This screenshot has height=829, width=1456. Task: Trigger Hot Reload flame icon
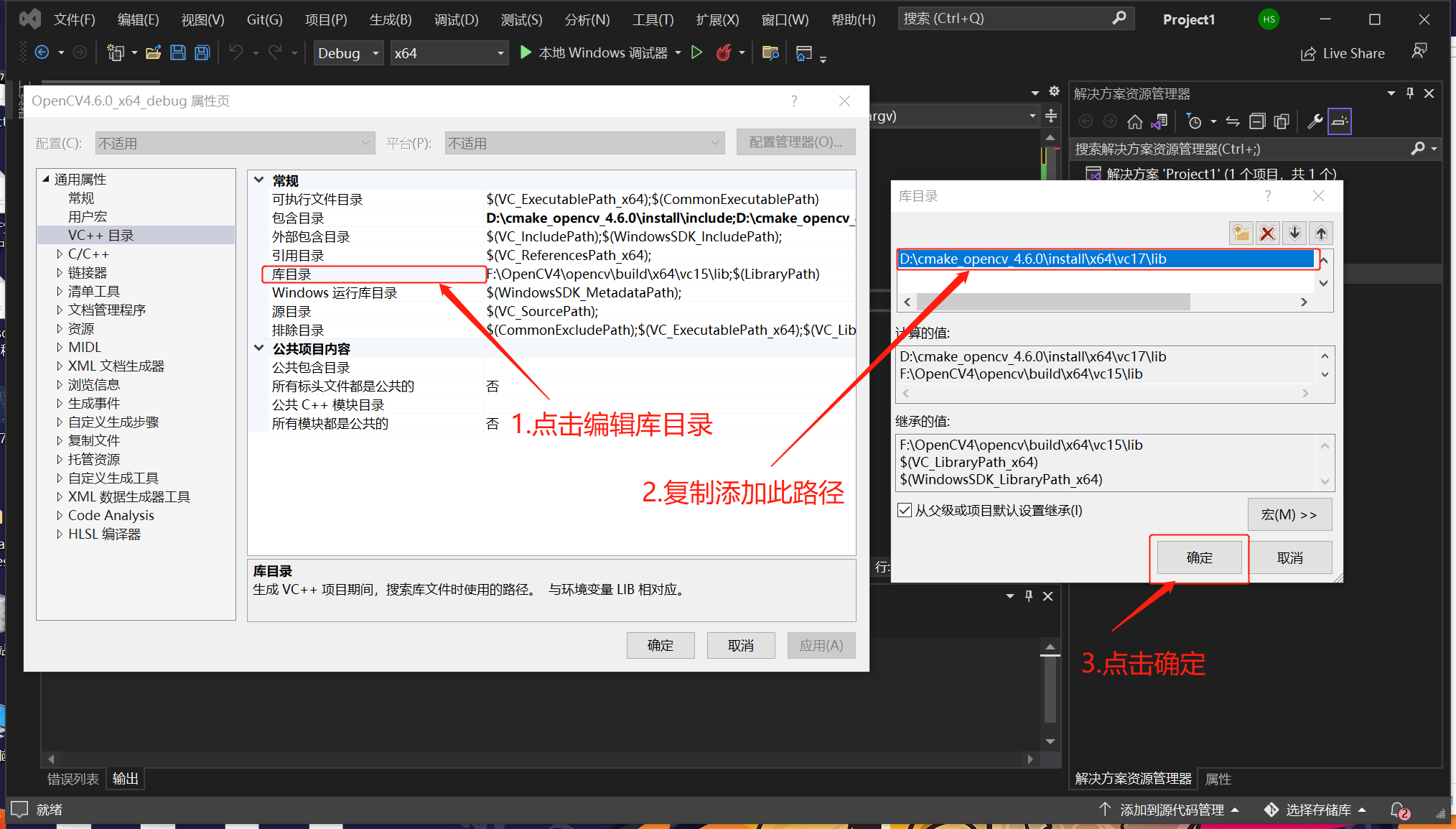[x=724, y=52]
